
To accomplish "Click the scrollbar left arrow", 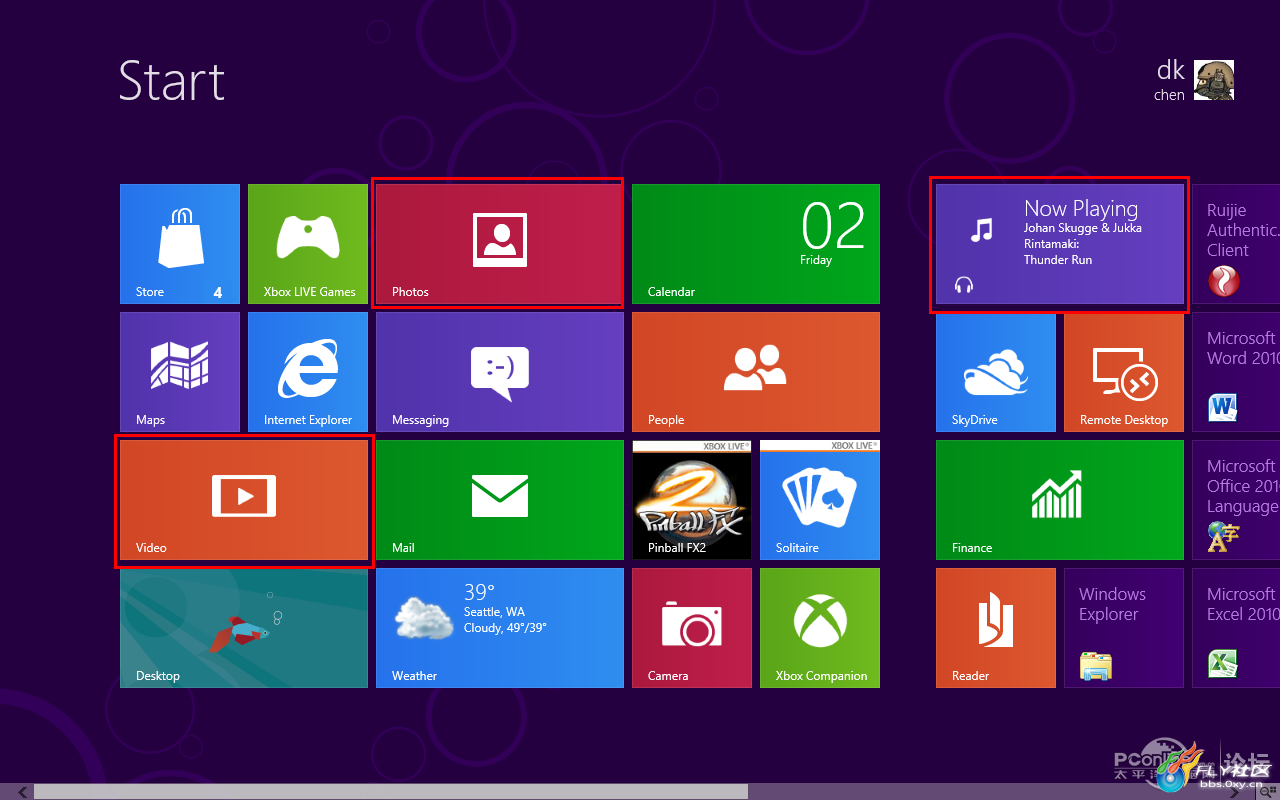I will tap(22, 792).
